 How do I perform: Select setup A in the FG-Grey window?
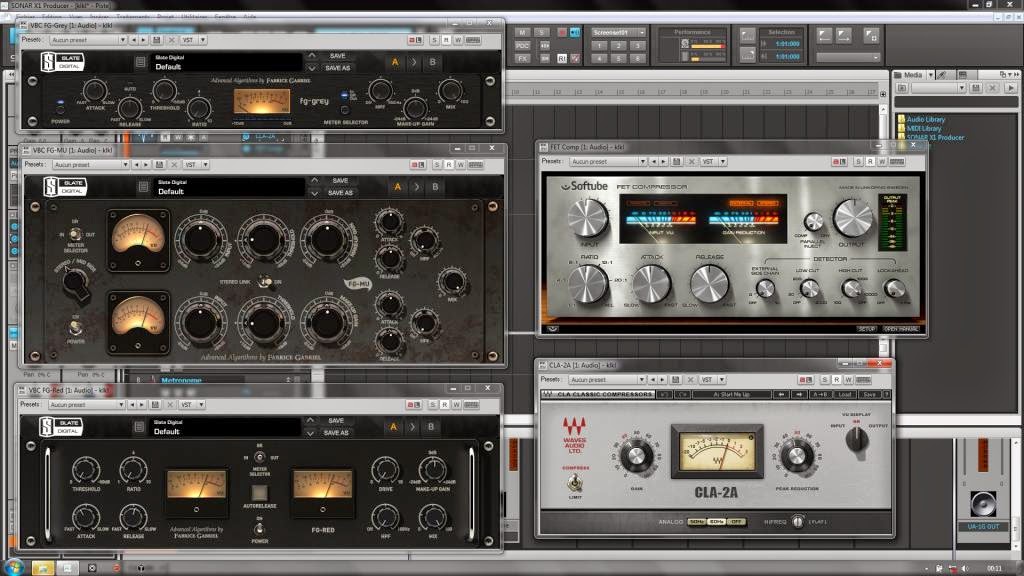tap(394, 63)
